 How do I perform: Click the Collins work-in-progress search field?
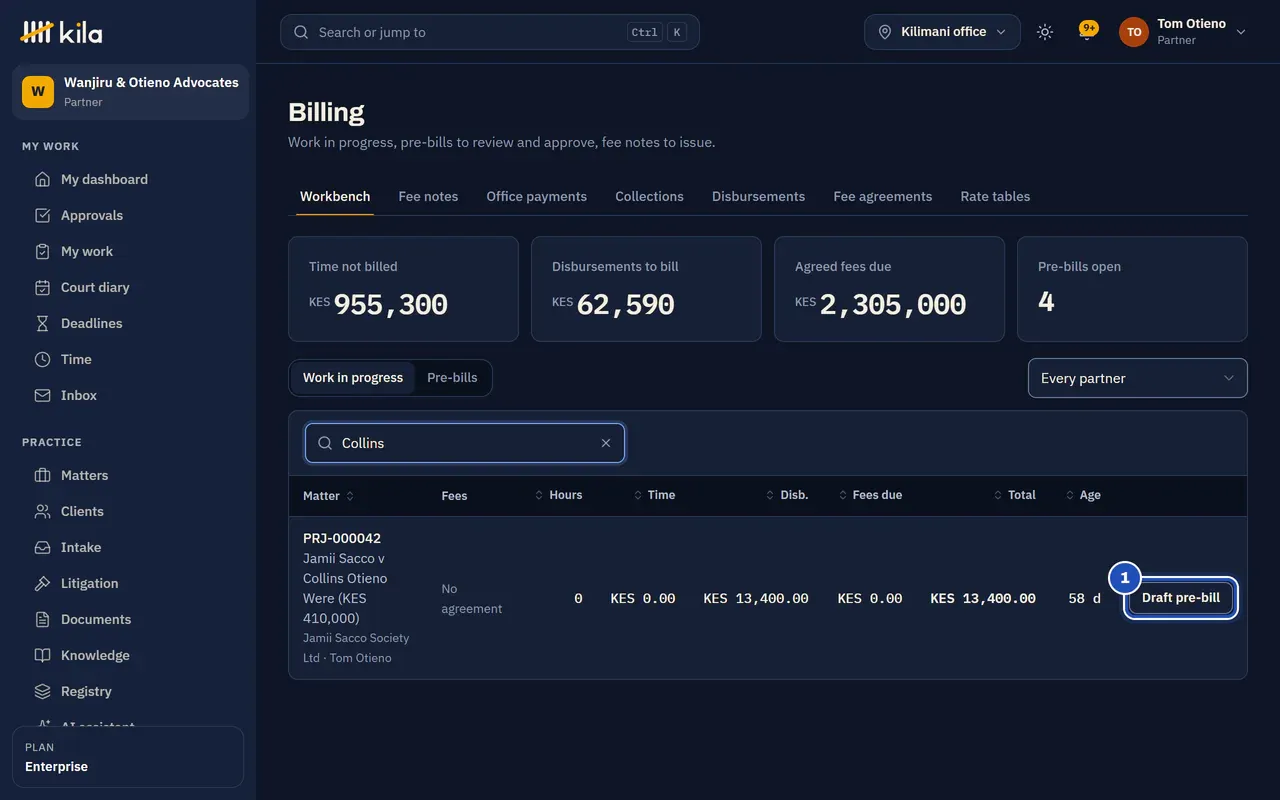click(465, 443)
